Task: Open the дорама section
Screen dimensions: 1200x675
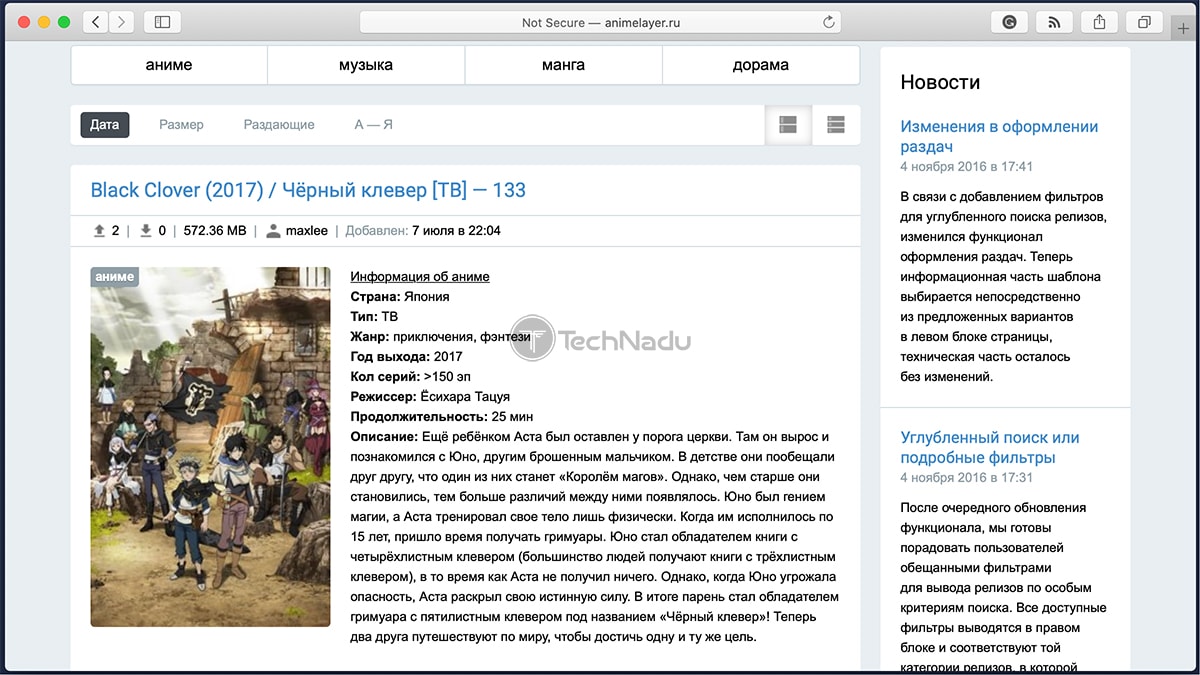Action: (x=761, y=65)
